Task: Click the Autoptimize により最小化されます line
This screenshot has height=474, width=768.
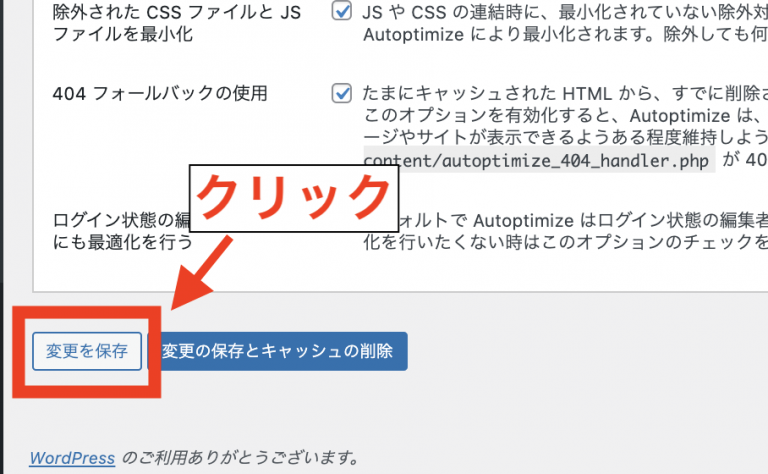Action: [x=565, y=34]
